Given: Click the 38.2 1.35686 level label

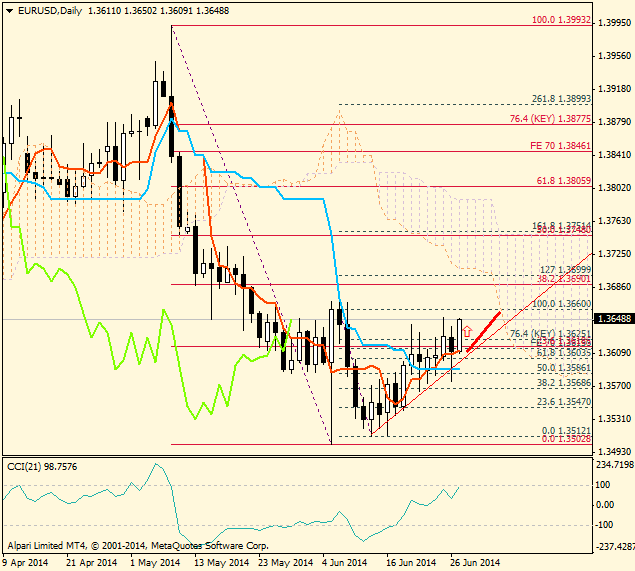Looking at the screenshot, I should click(564, 383).
